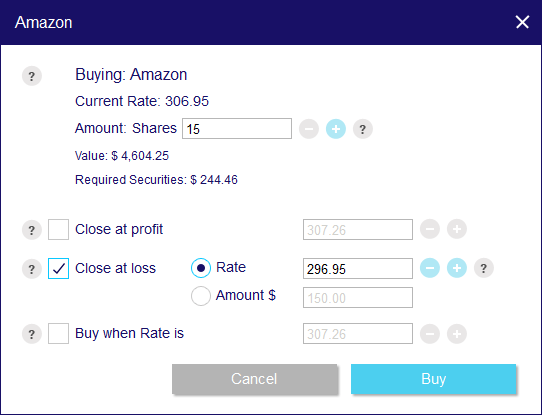Open help icon beside loss rate steppers
This screenshot has height=415, width=542.
484,268
